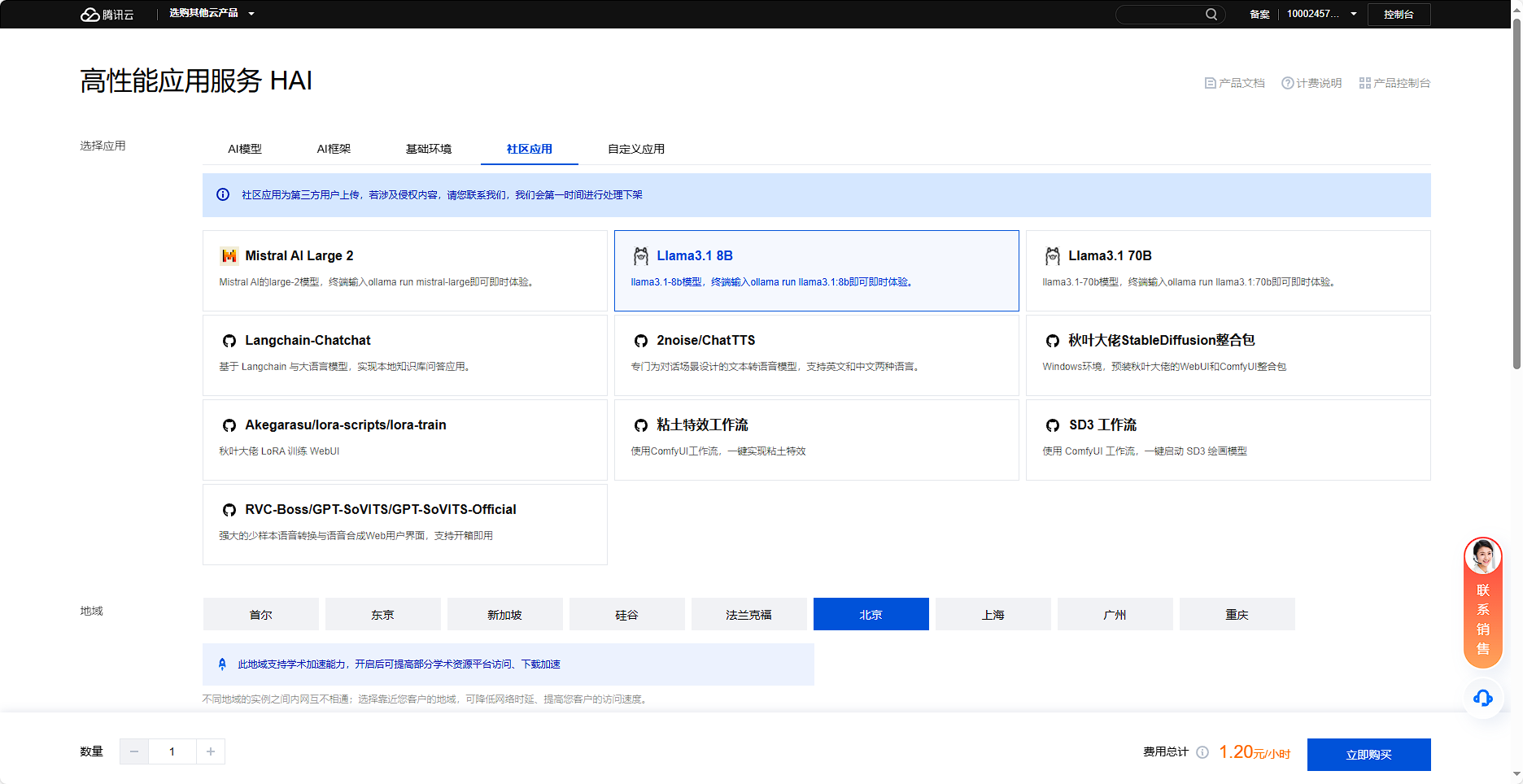Viewport: 1523px width, 784px height.
Task: Click the info icon in notice banner
Action: pyautogui.click(x=223, y=194)
